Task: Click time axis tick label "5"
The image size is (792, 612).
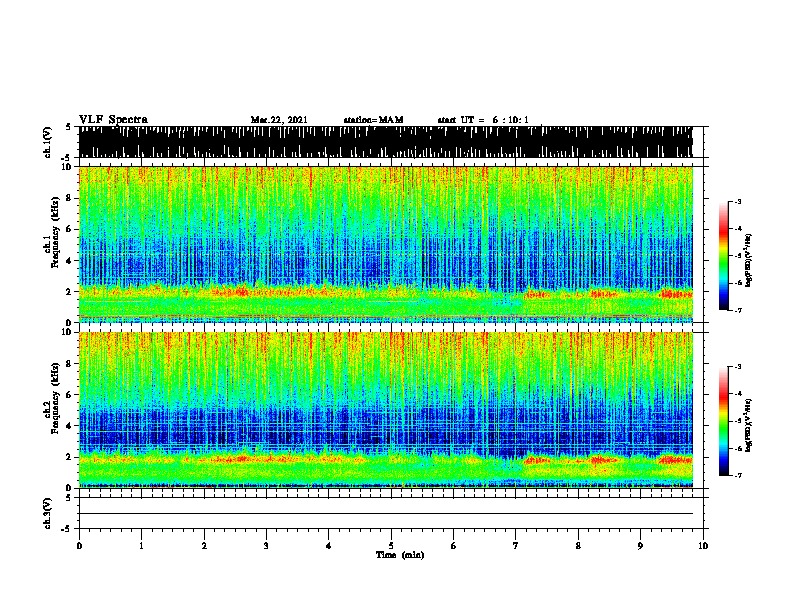Action: coord(391,546)
